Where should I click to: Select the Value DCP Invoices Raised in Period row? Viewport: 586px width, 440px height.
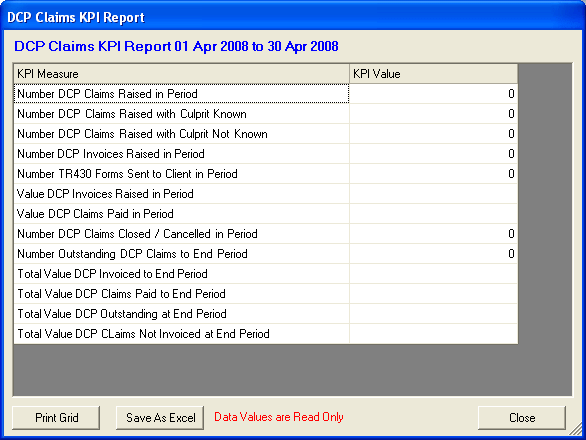point(266,194)
